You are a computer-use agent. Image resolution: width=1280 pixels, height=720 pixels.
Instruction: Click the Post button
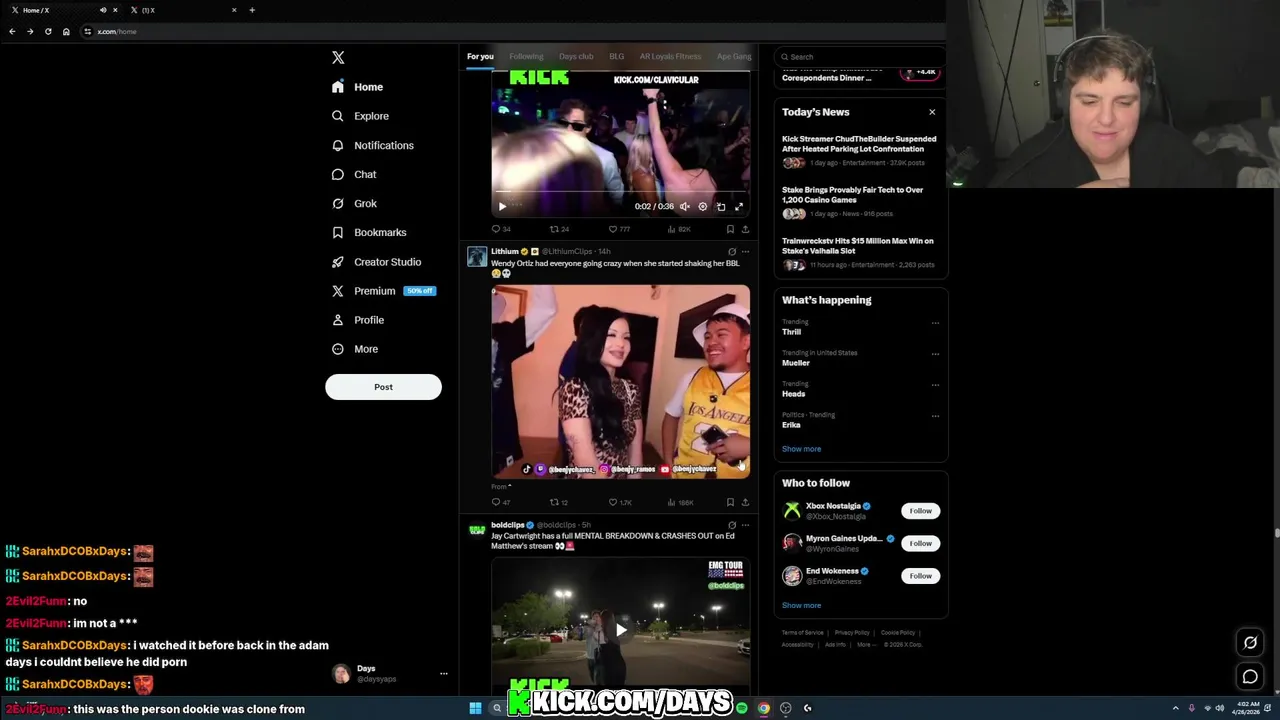(x=383, y=387)
